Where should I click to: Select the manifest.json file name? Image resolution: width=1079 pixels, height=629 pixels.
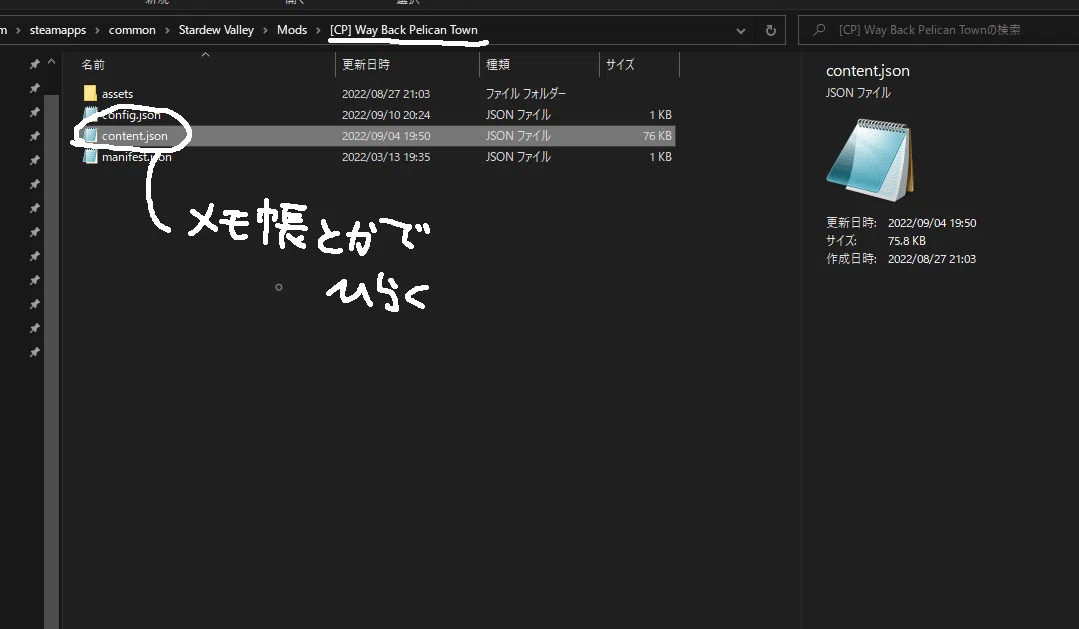136,157
